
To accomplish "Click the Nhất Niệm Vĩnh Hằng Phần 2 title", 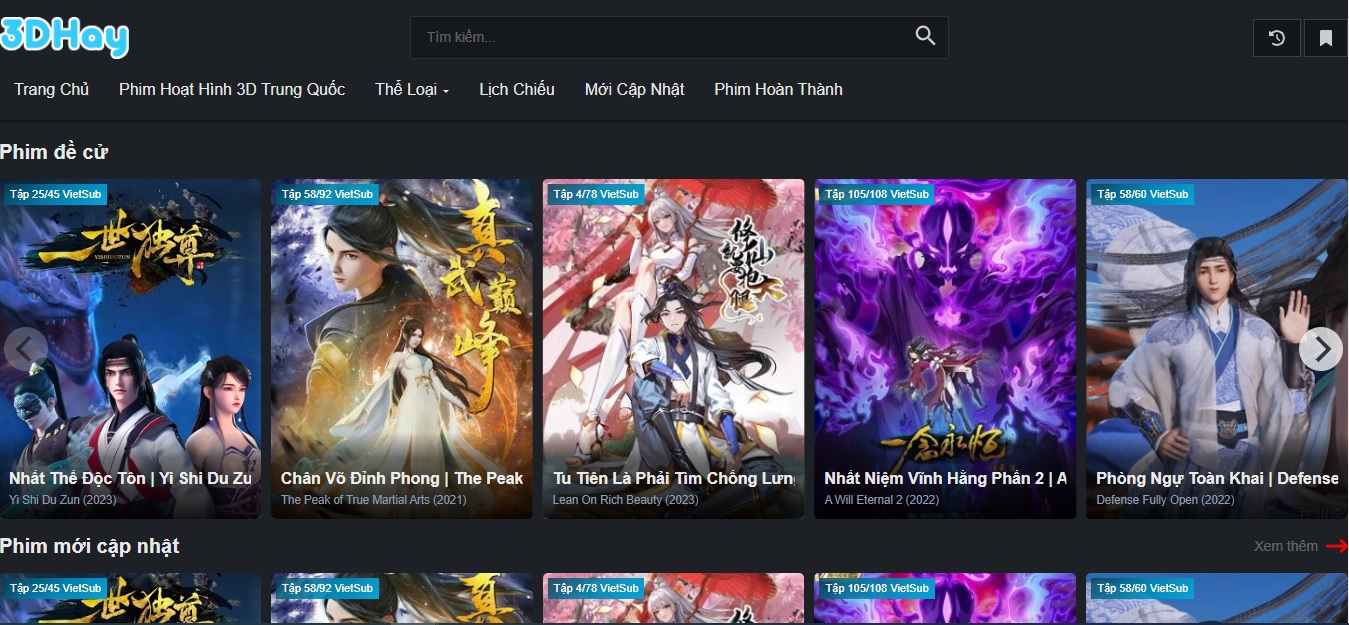I will tap(945, 478).
